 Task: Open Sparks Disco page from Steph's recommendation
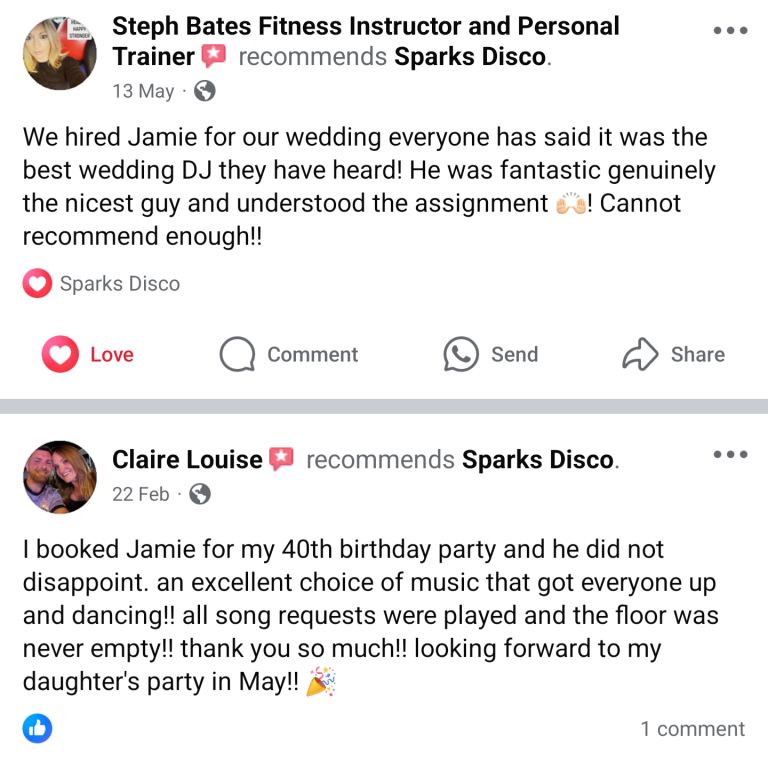pyautogui.click(x=470, y=57)
